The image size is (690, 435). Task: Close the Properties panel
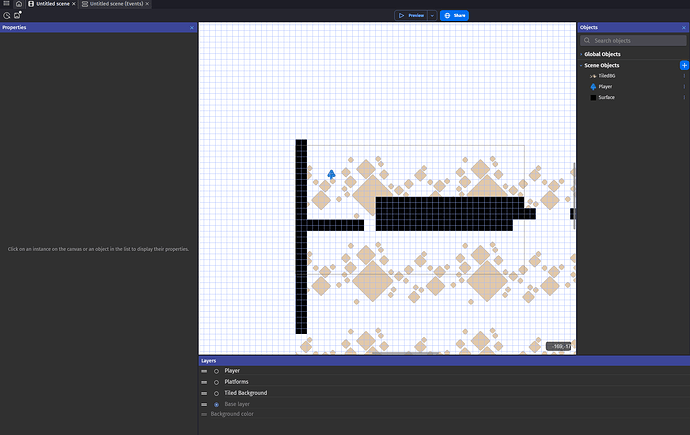point(192,28)
